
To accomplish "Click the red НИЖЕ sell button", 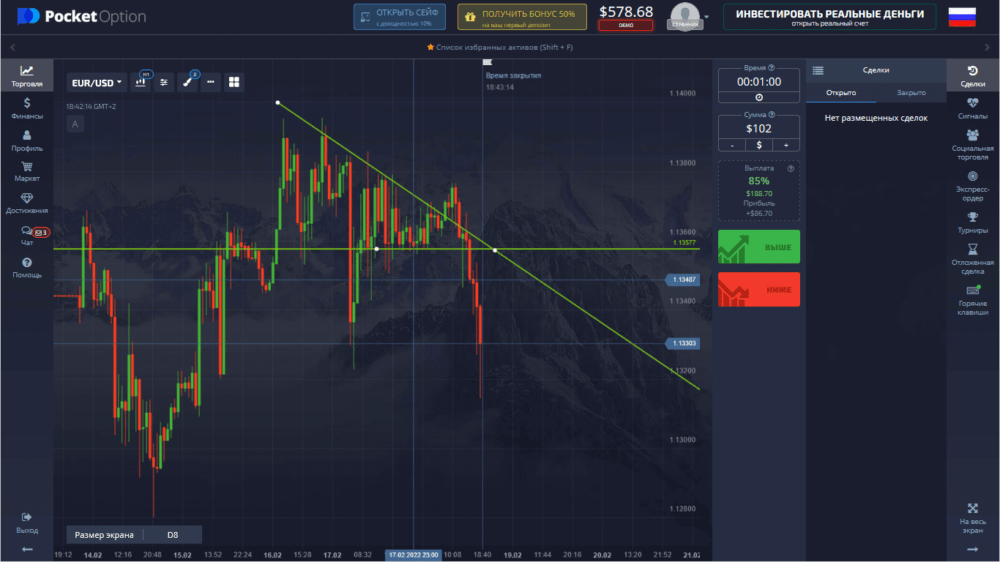I will (759, 290).
